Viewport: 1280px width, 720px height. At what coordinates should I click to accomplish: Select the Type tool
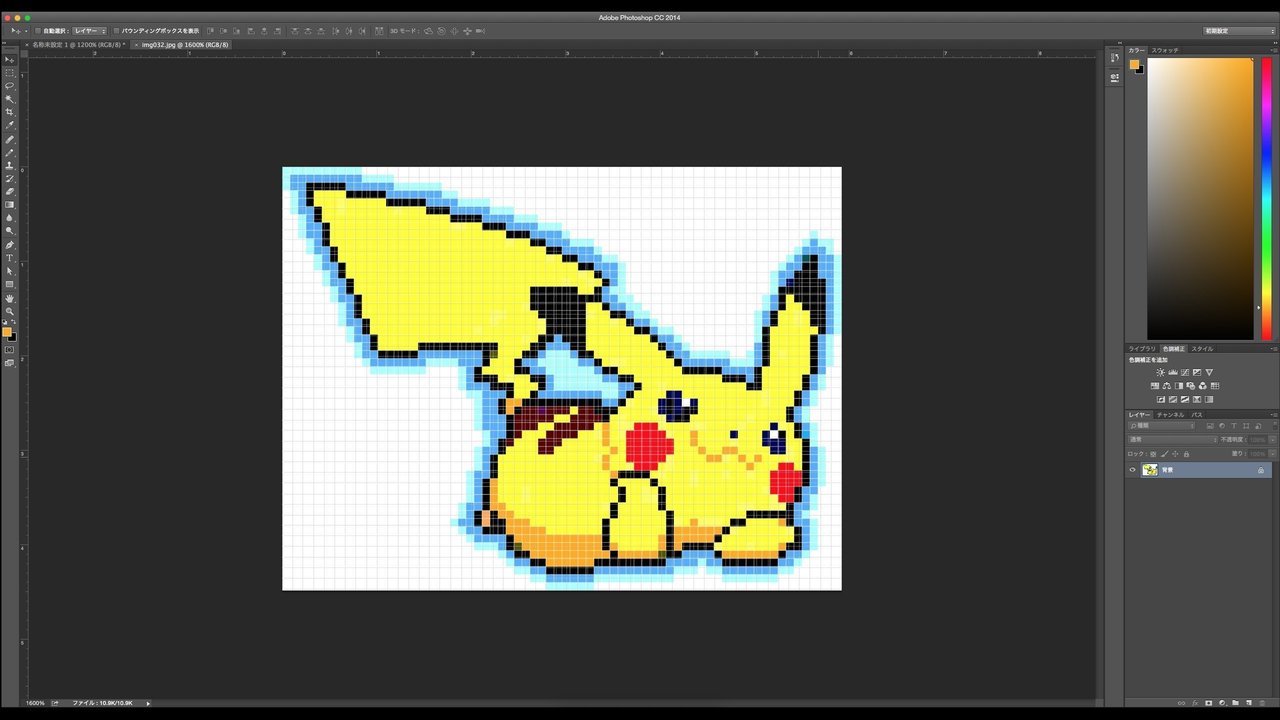10,258
